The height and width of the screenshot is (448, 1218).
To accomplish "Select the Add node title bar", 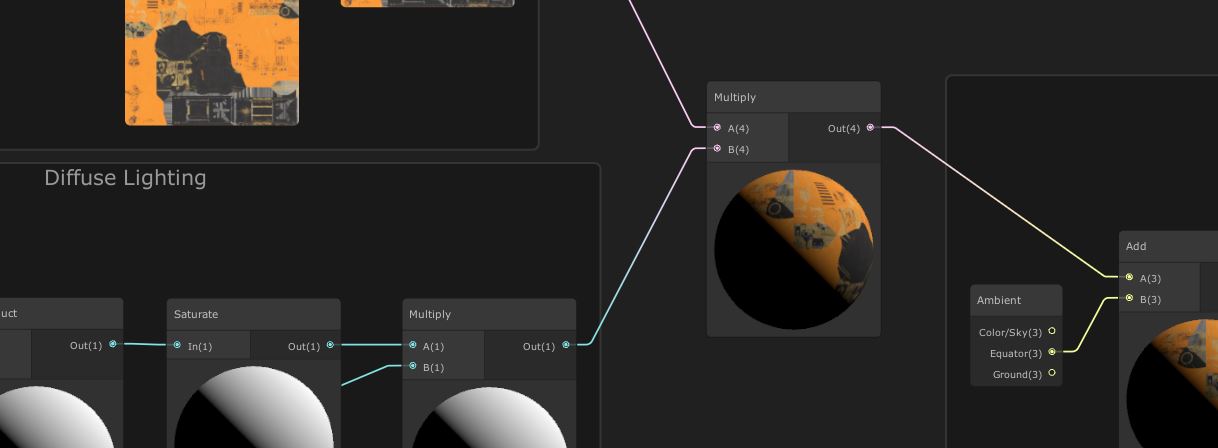I will 1137,246.
